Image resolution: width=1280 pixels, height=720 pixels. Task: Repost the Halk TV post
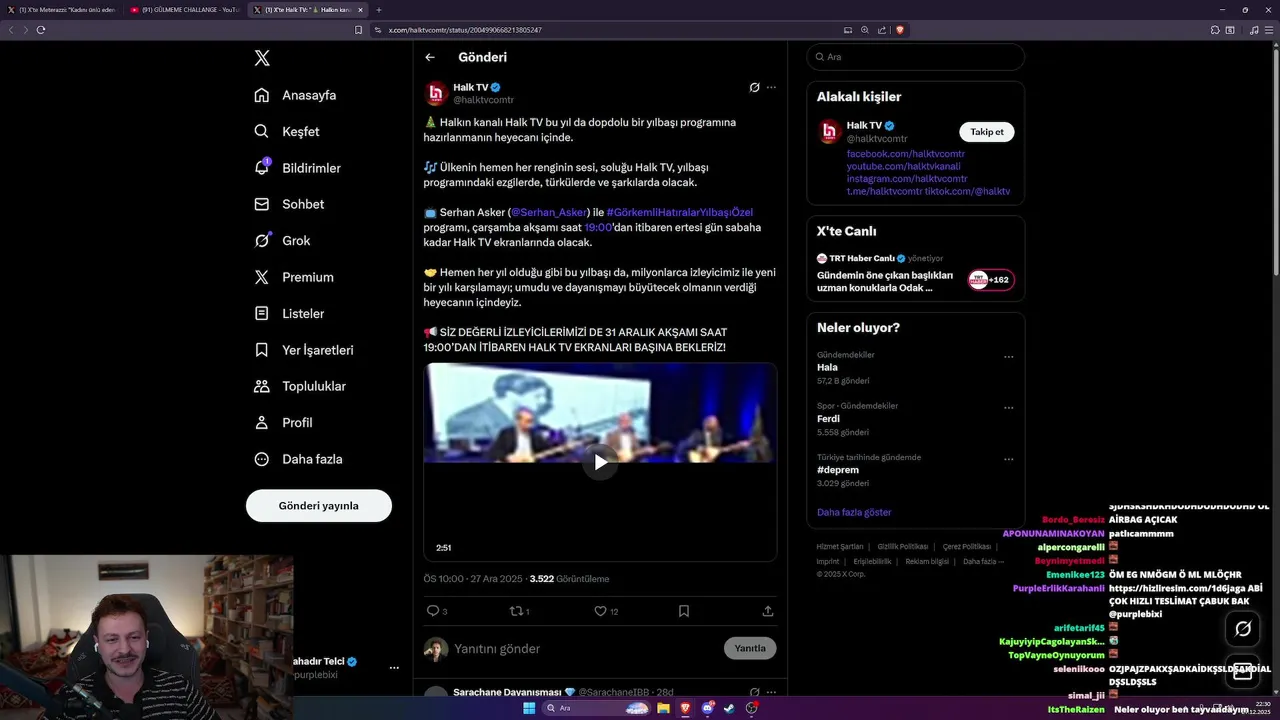click(x=517, y=611)
